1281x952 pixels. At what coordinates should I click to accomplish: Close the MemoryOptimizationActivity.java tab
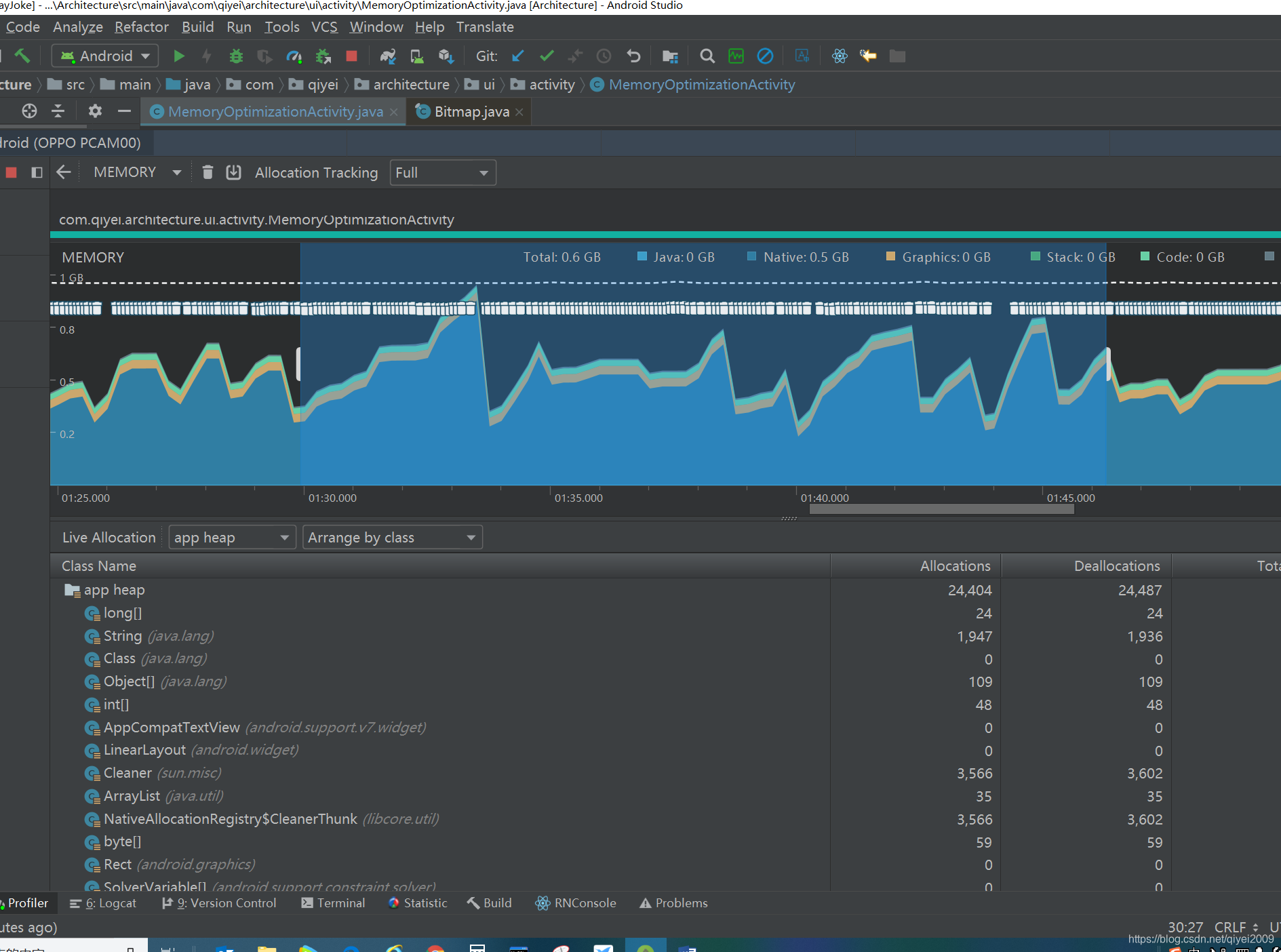(x=393, y=112)
